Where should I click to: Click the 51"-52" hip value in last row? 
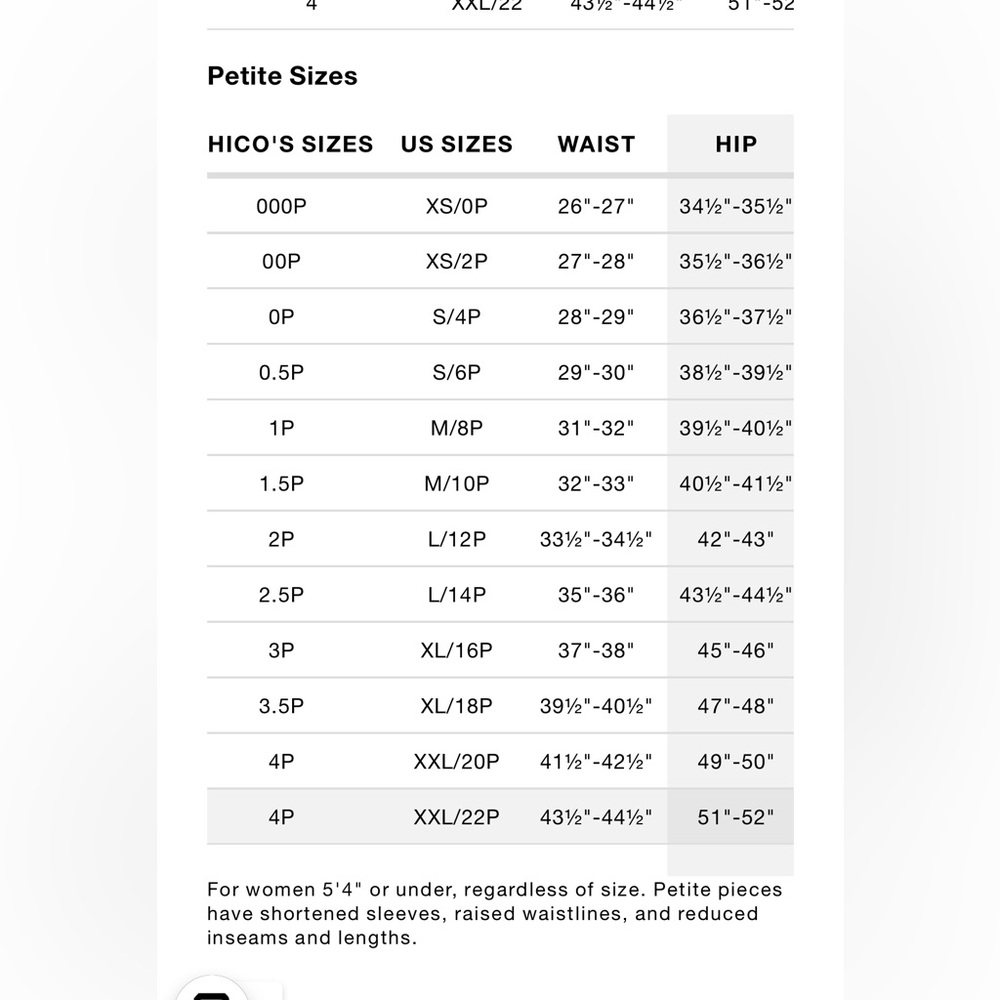click(x=735, y=816)
